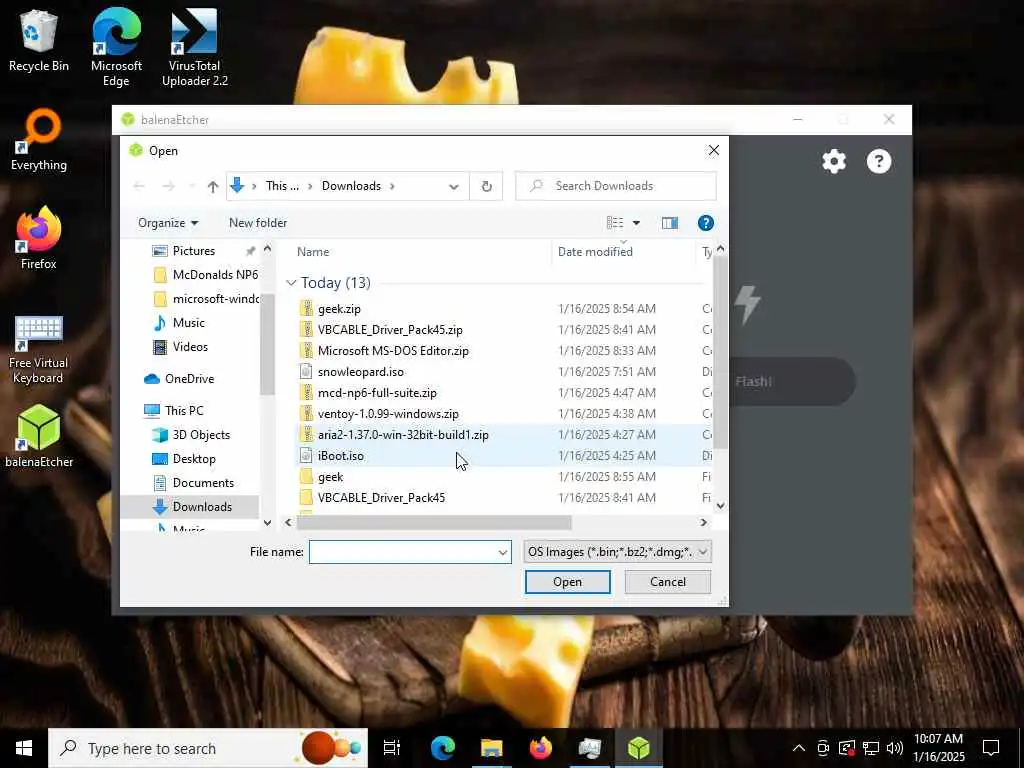Open recent locations dropdown next to forward arrow
The height and width of the screenshot is (768, 1024).
pyautogui.click(x=191, y=187)
